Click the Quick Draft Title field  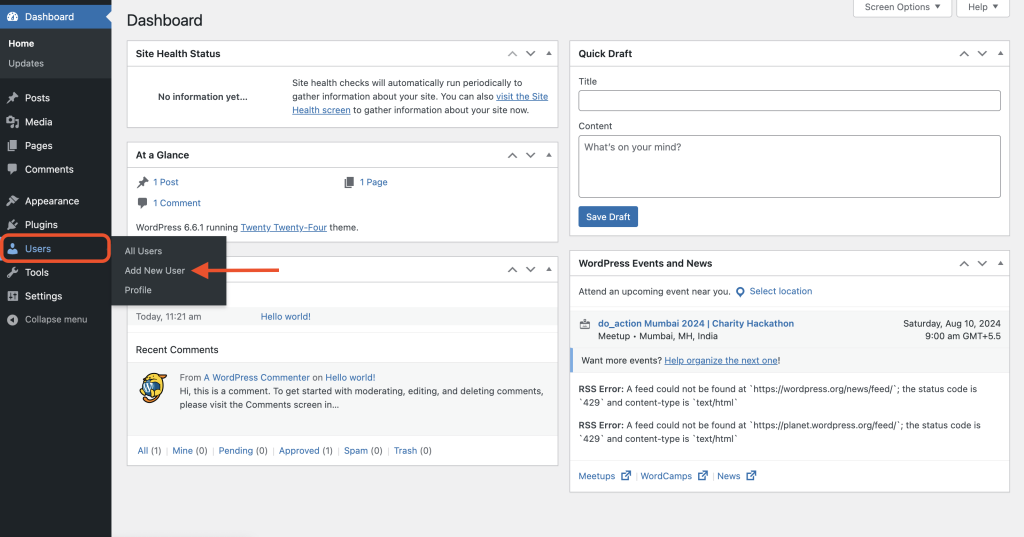[789, 101]
